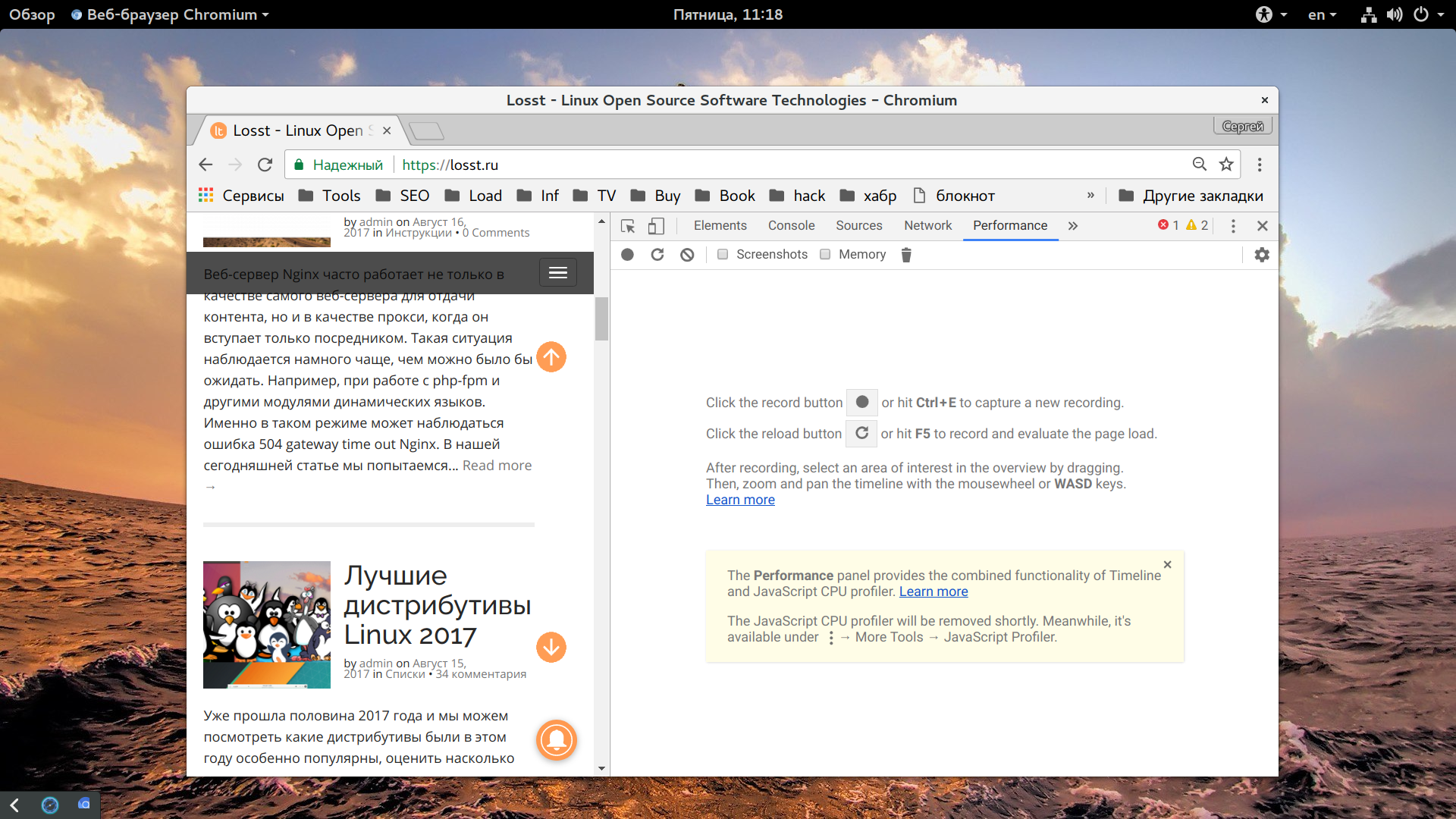Open the DevTools customize three-dot menu
The image size is (1456, 819).
(1233, 226)
